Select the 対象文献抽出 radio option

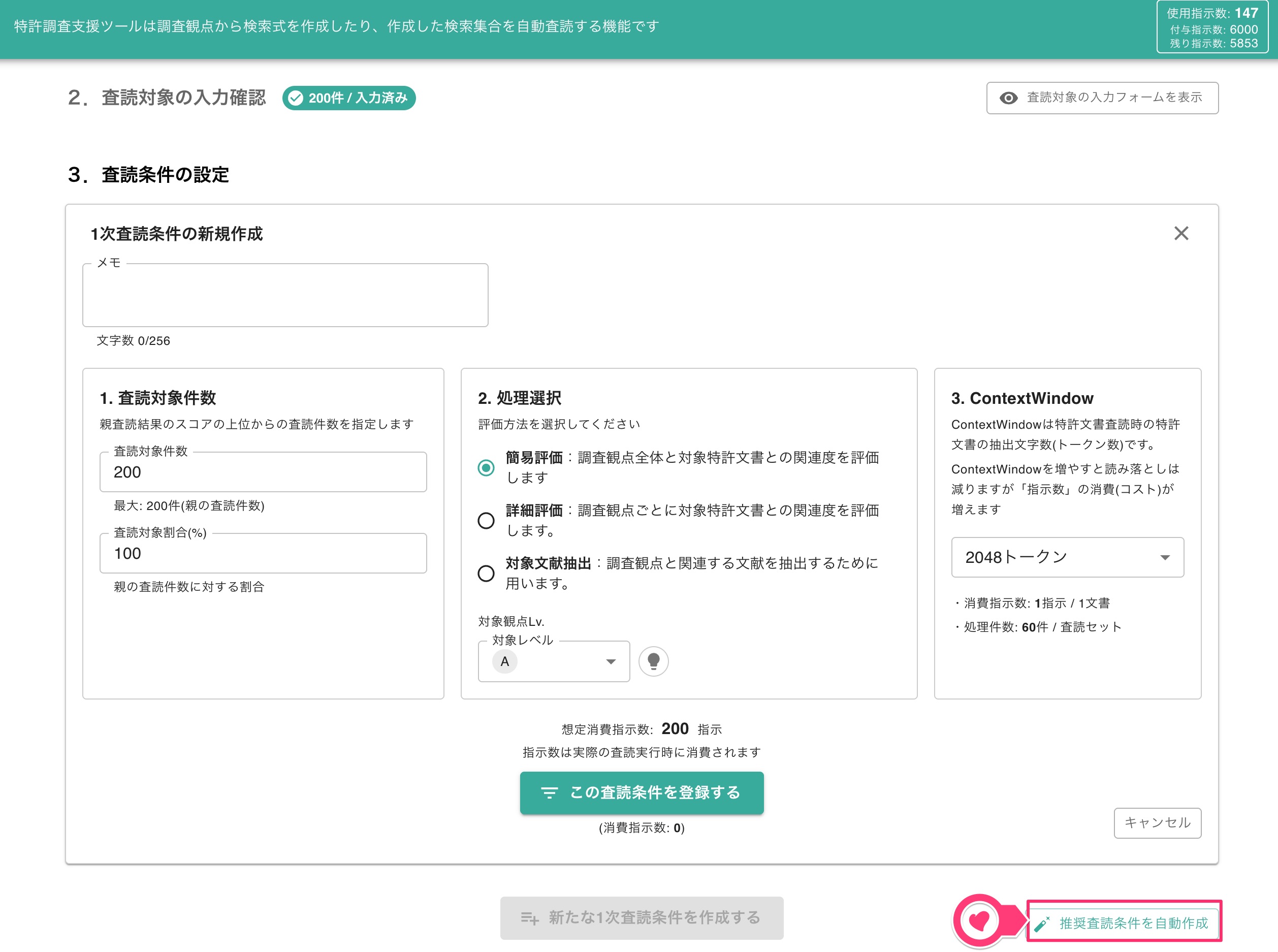click(486, 574)
